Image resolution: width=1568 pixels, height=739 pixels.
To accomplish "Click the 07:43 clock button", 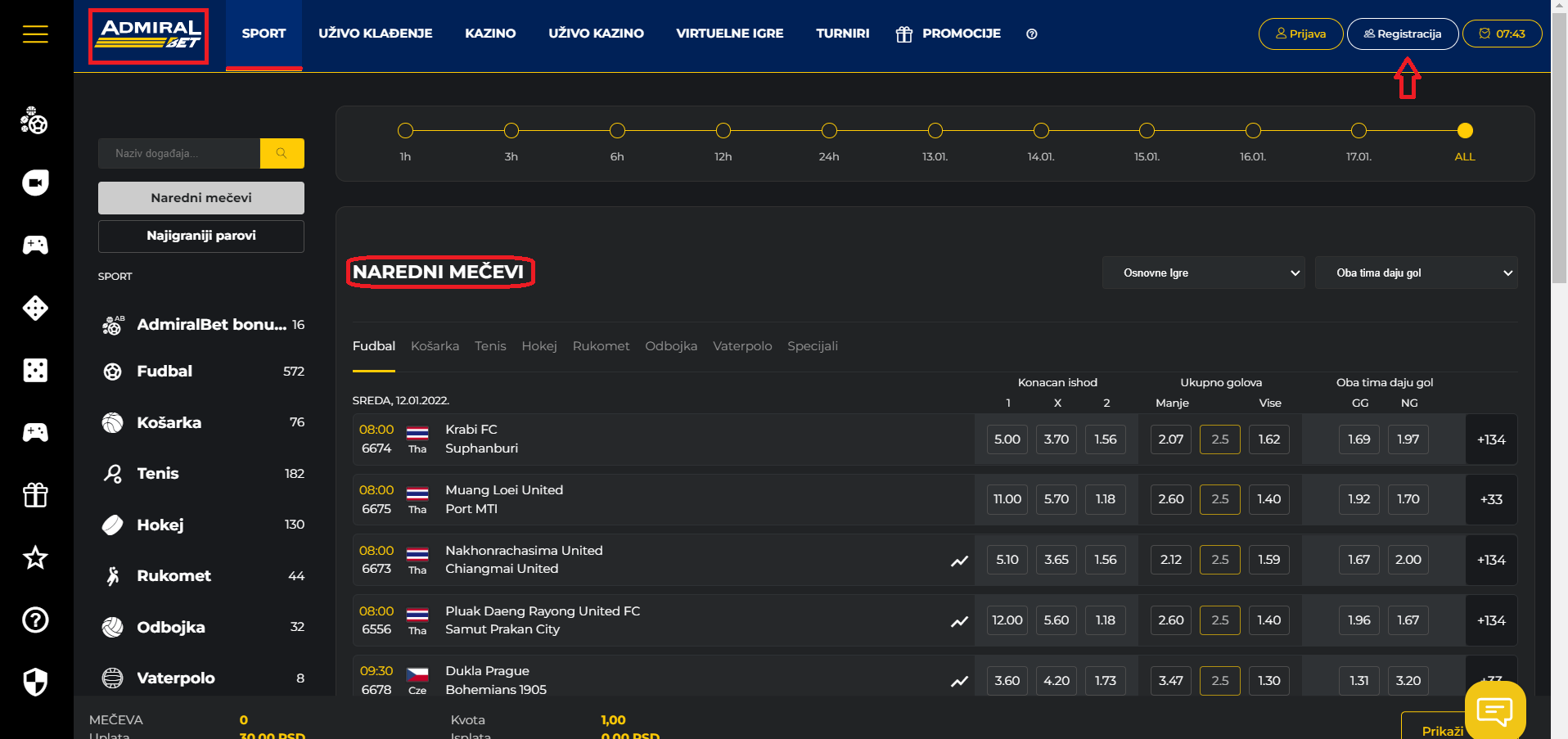I will (1503, 34).
